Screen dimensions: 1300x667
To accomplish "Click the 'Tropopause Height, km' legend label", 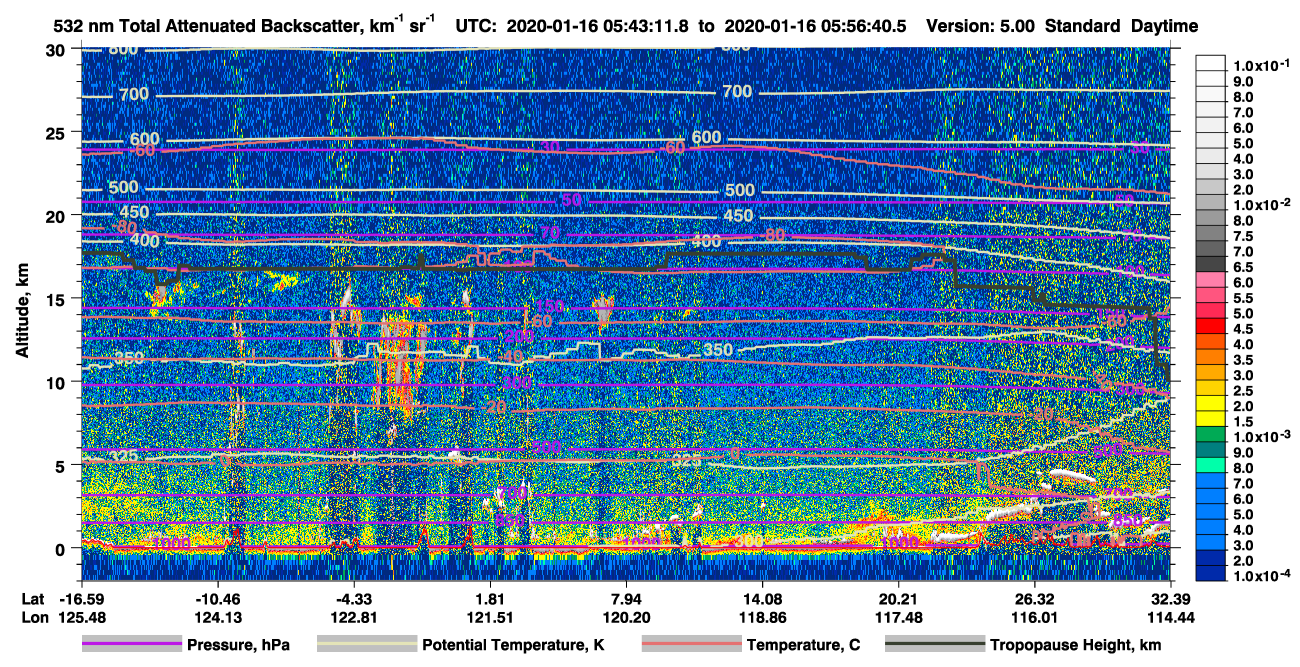I will (x=1075, y=646).
